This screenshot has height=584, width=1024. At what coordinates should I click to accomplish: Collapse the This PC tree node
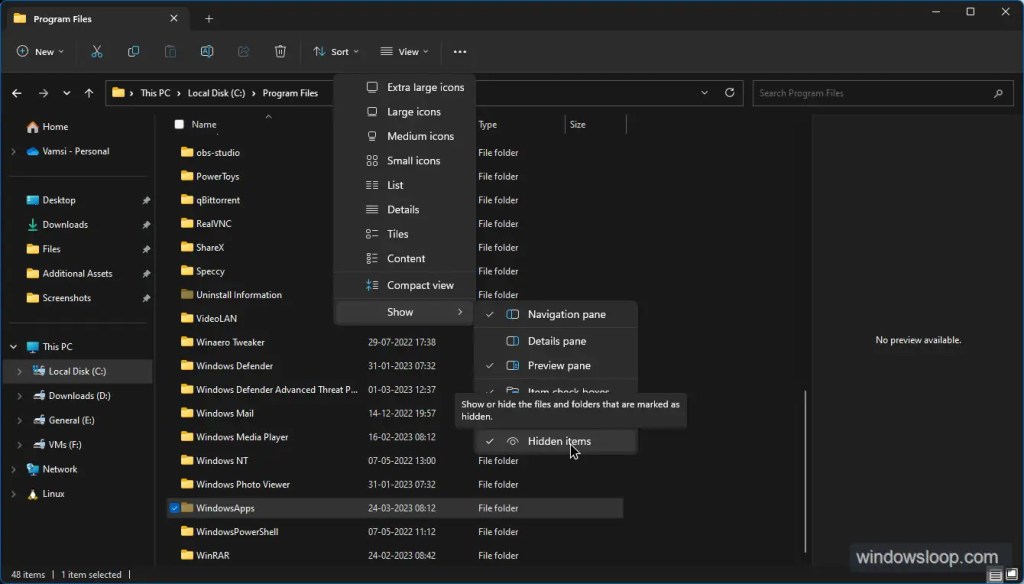13,347
